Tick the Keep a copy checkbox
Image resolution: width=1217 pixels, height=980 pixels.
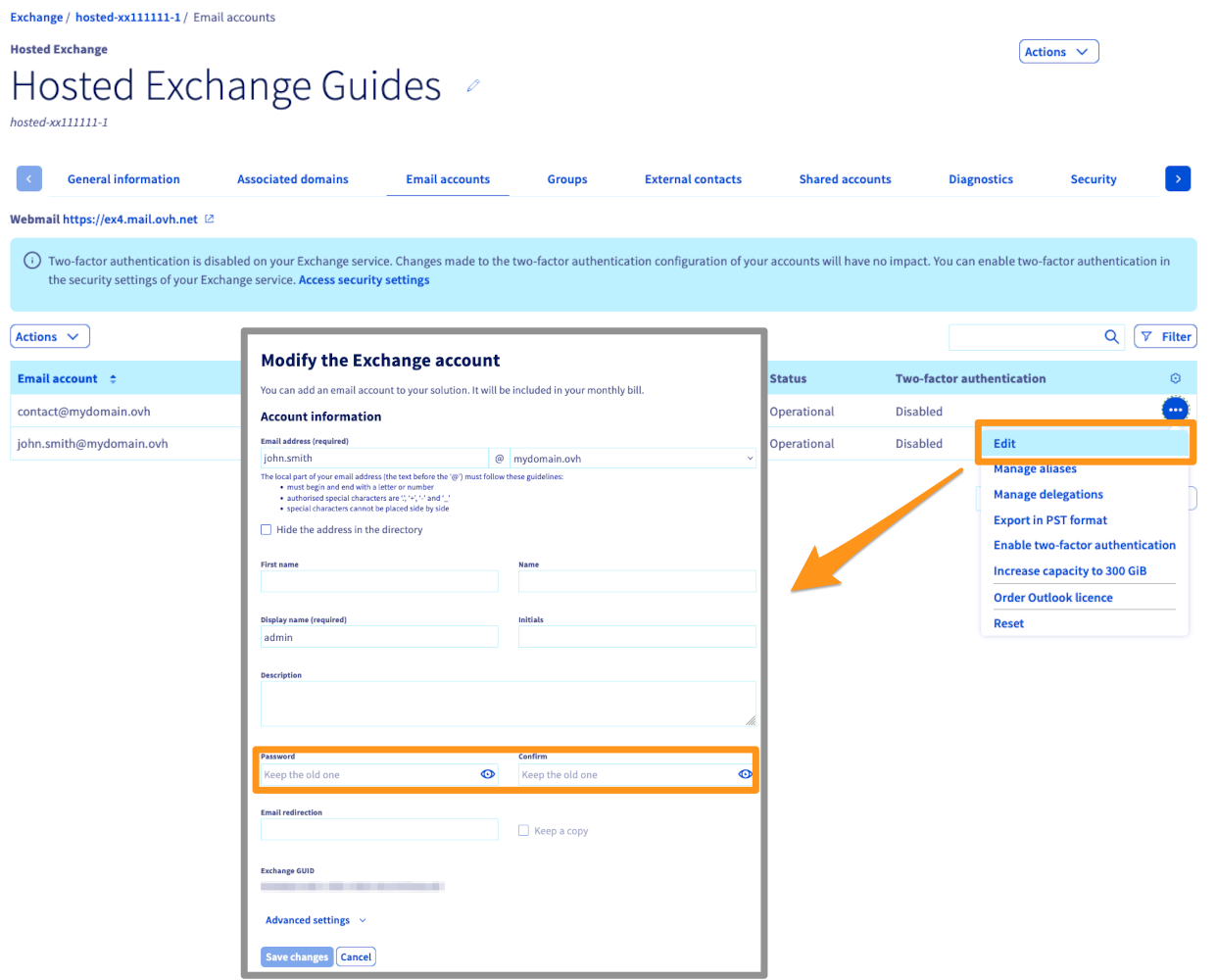click(x=523, y=831)
